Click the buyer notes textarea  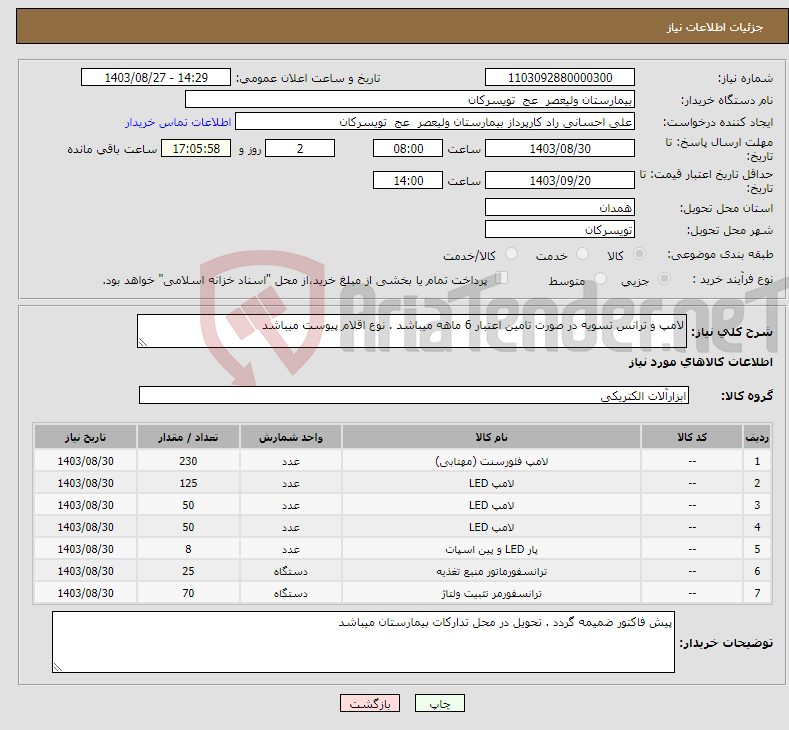point(363,642)
